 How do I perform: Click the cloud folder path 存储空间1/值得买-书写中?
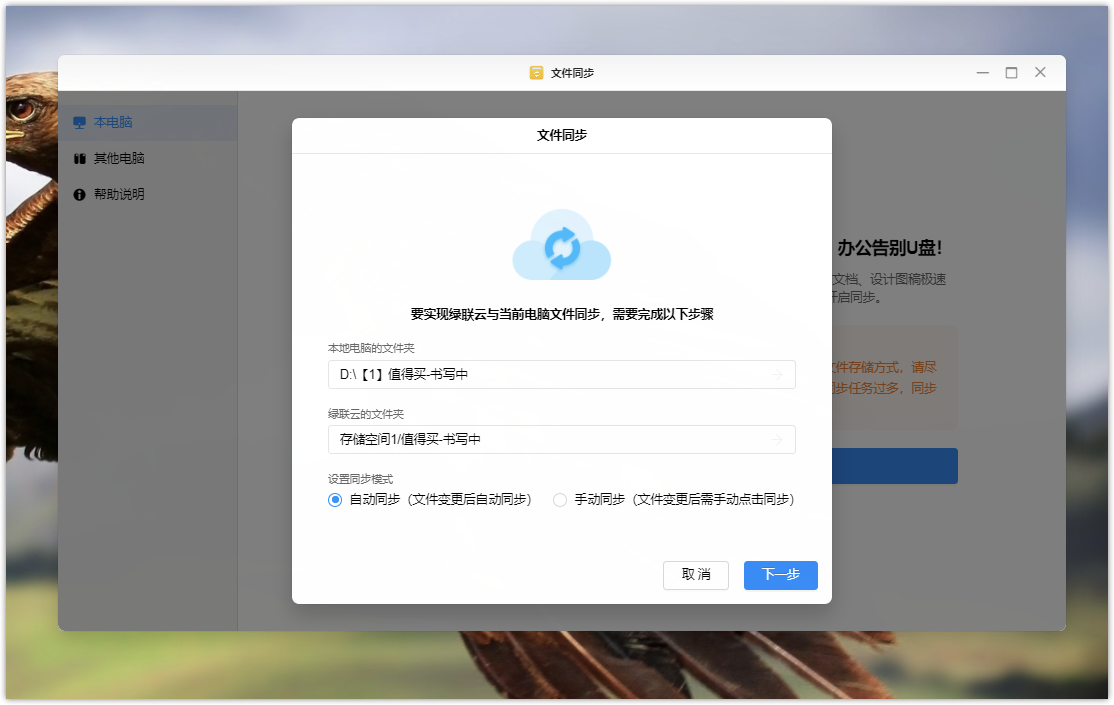click(410, 439)
